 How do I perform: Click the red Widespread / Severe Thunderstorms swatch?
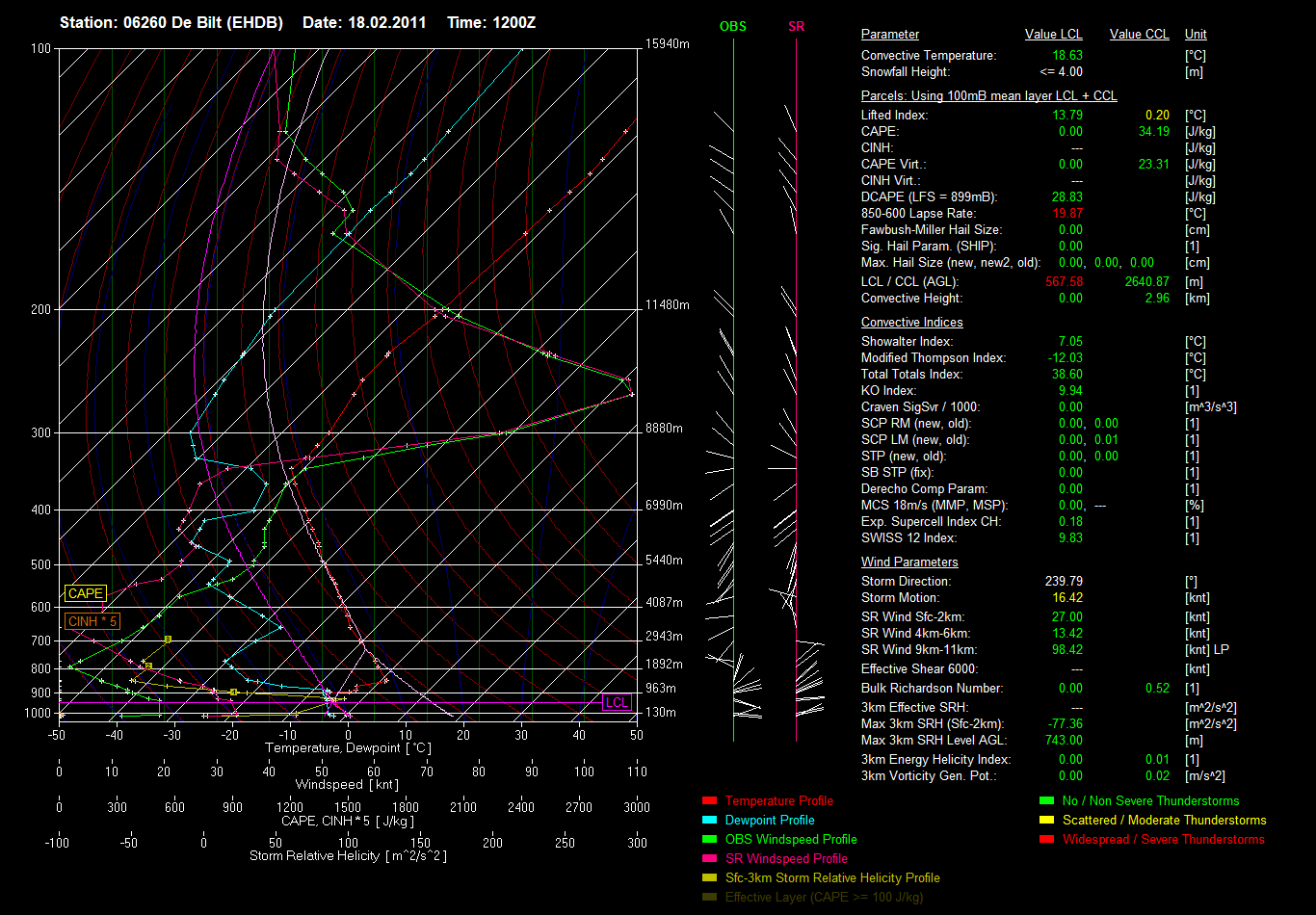pos(1046,839)
